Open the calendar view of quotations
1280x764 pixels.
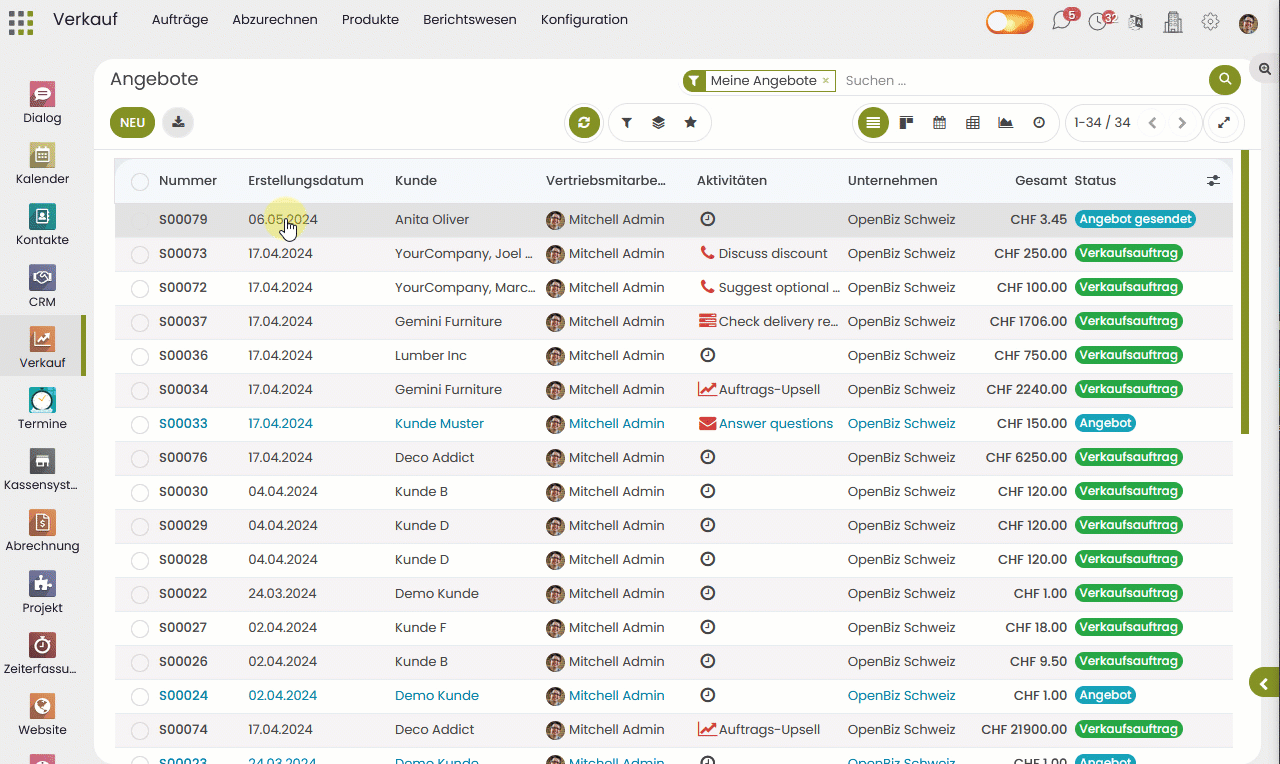pyautogui.click(x=939, y=122)
